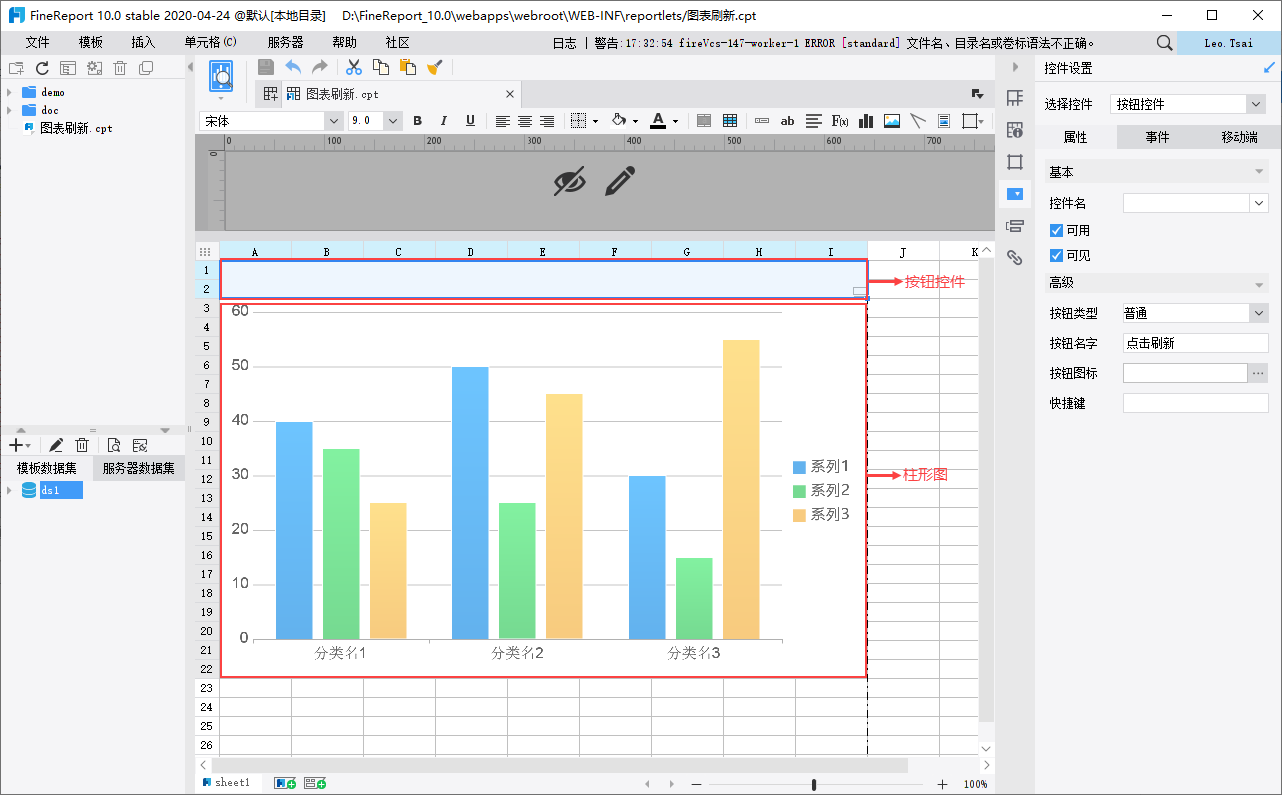Image resolution: width=1282 pixels, height=795 pixels.
Task: Click the zoom slider handle
Action: click(x=814, y=784)
